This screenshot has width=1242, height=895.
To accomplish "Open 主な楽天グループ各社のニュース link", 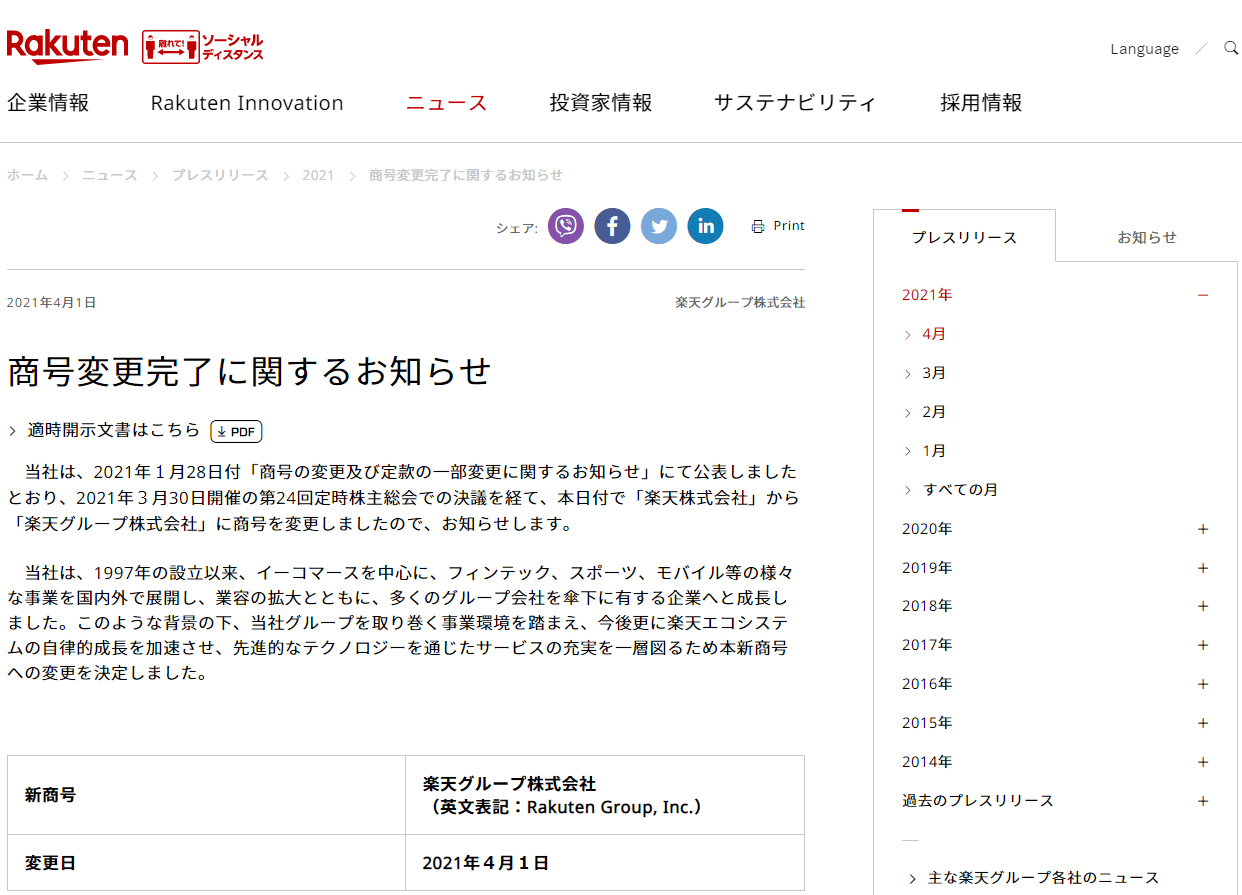I will (1043, 878).
